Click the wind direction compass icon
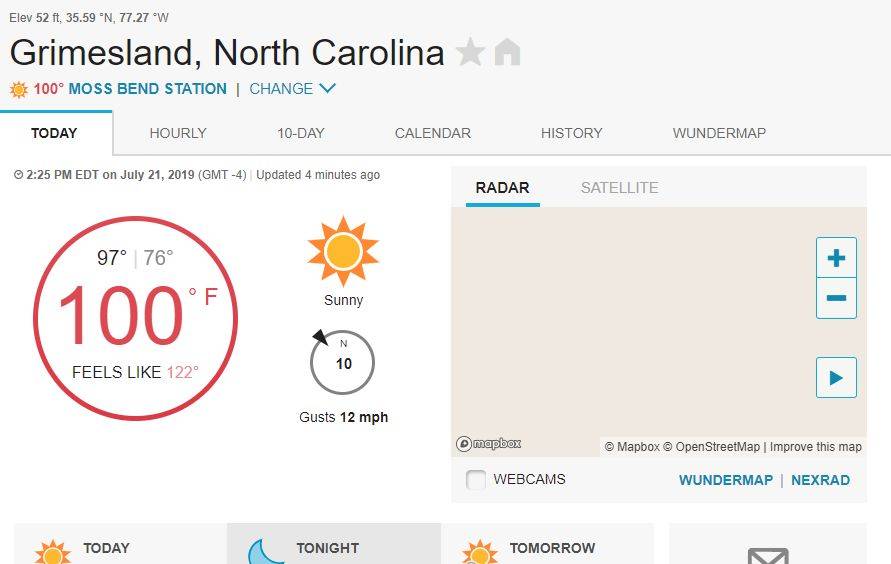This screenshot has height=564, width=891. pos(343,362)
